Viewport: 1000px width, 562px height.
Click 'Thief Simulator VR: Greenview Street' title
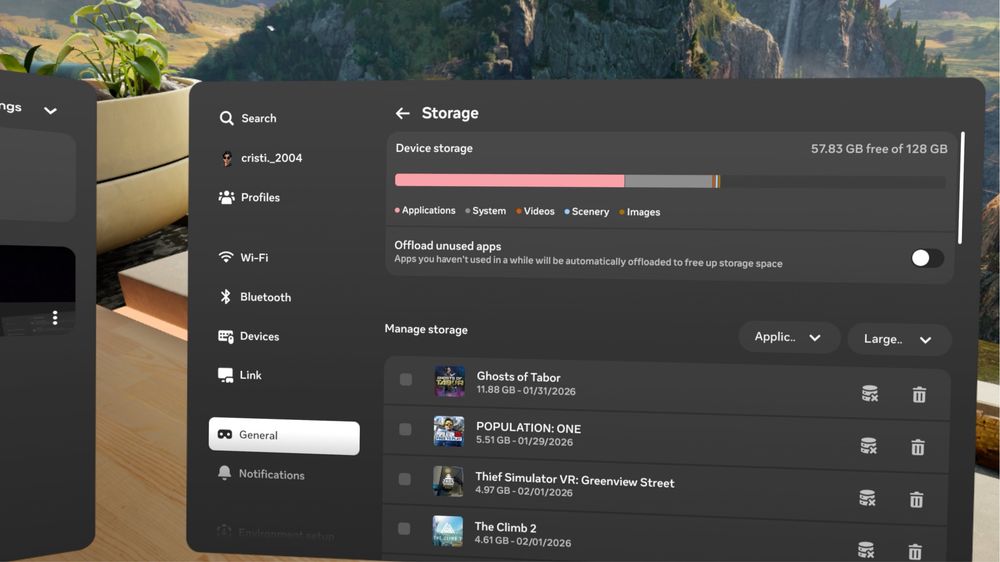(575, 480)
